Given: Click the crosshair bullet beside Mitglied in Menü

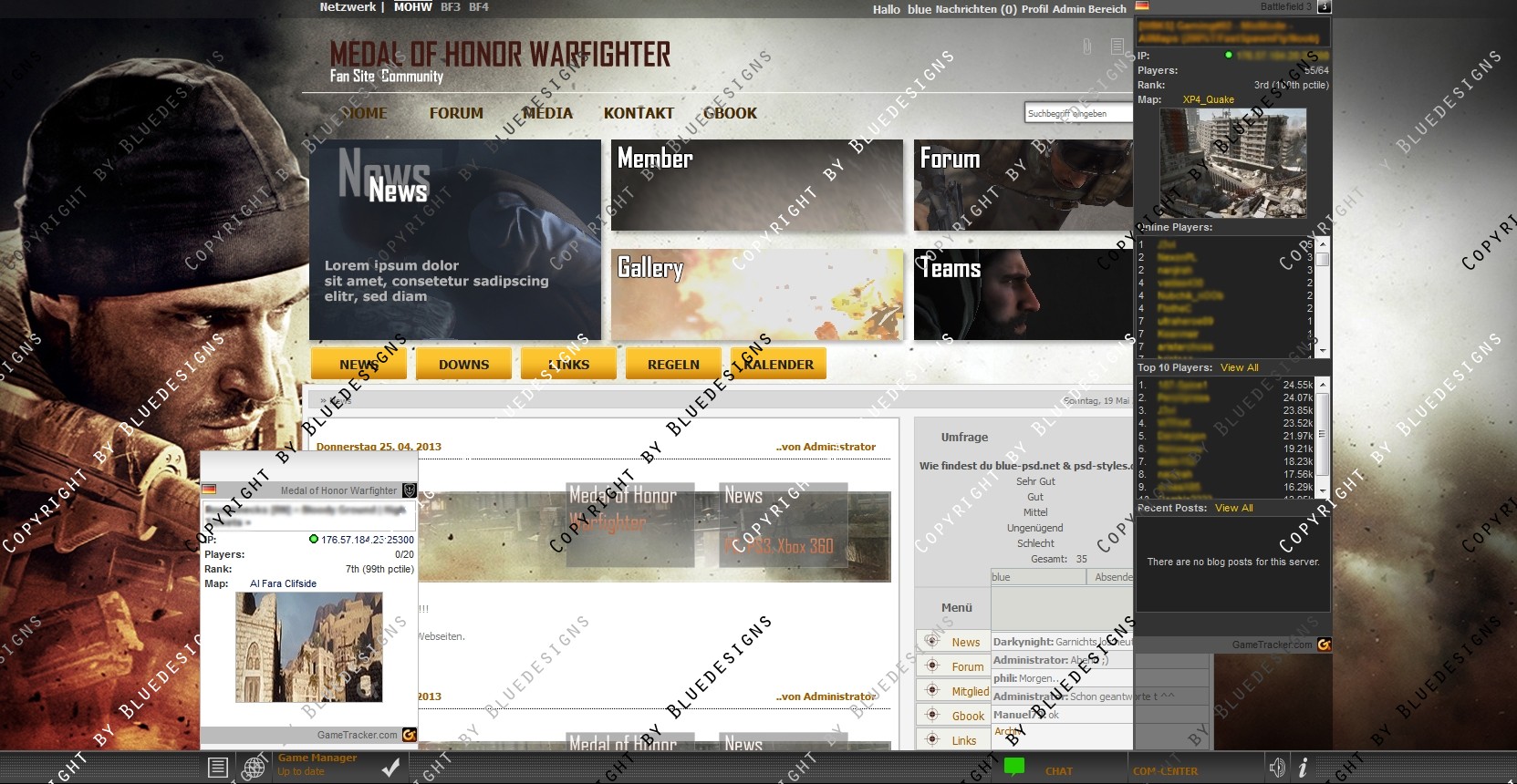Looking at the screenshot, I should click(x=931, y=690).
